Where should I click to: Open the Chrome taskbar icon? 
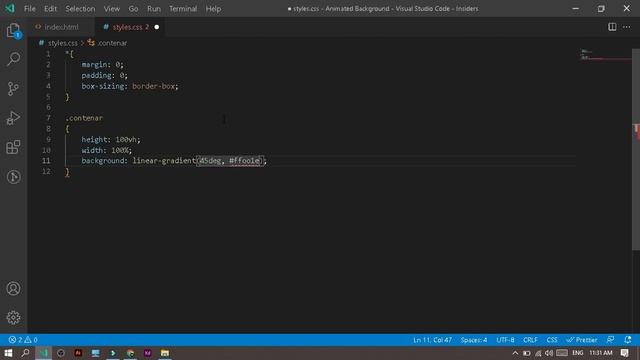[130, 353]
